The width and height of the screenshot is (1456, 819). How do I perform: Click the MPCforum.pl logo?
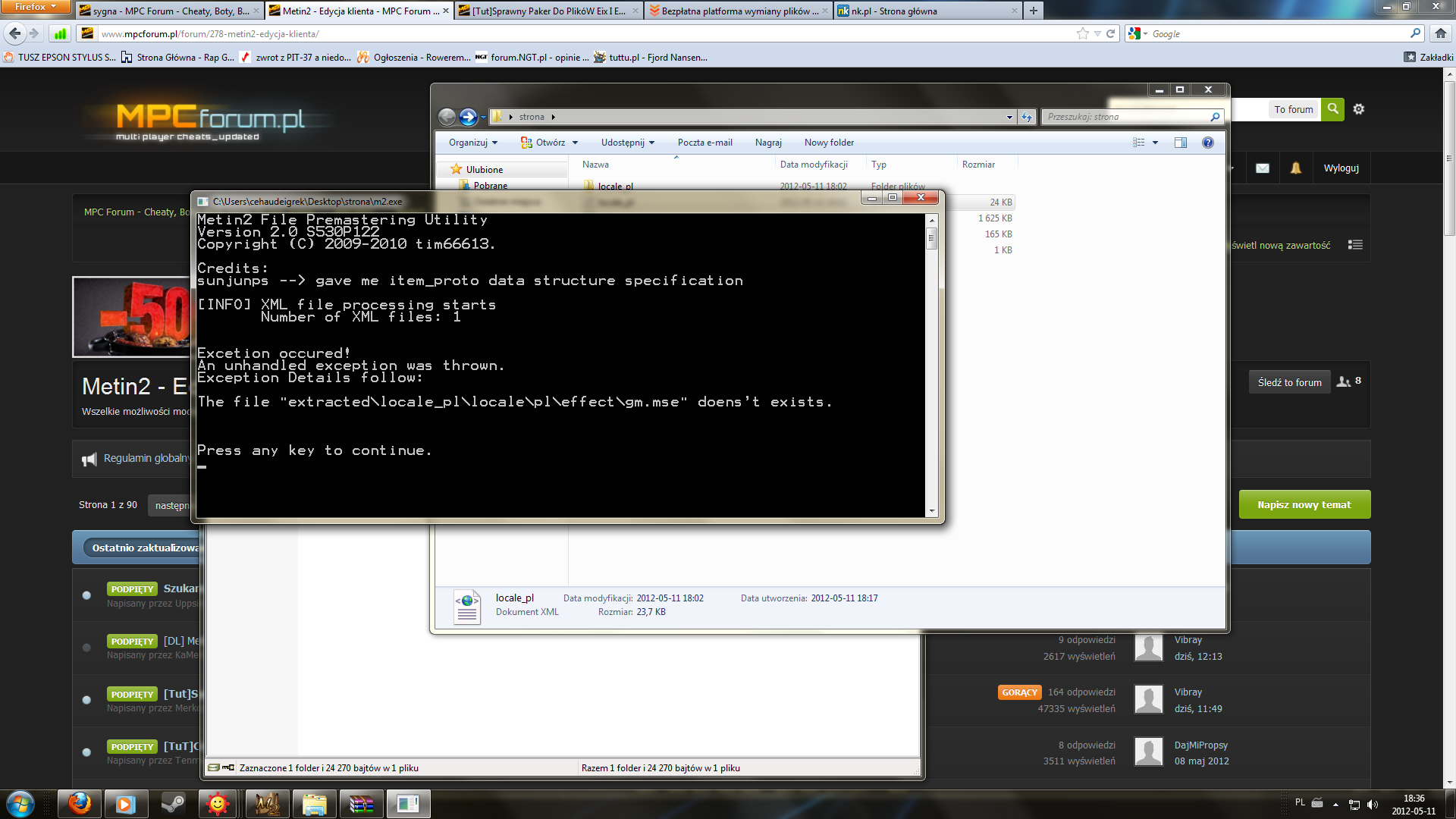(211, 121)
